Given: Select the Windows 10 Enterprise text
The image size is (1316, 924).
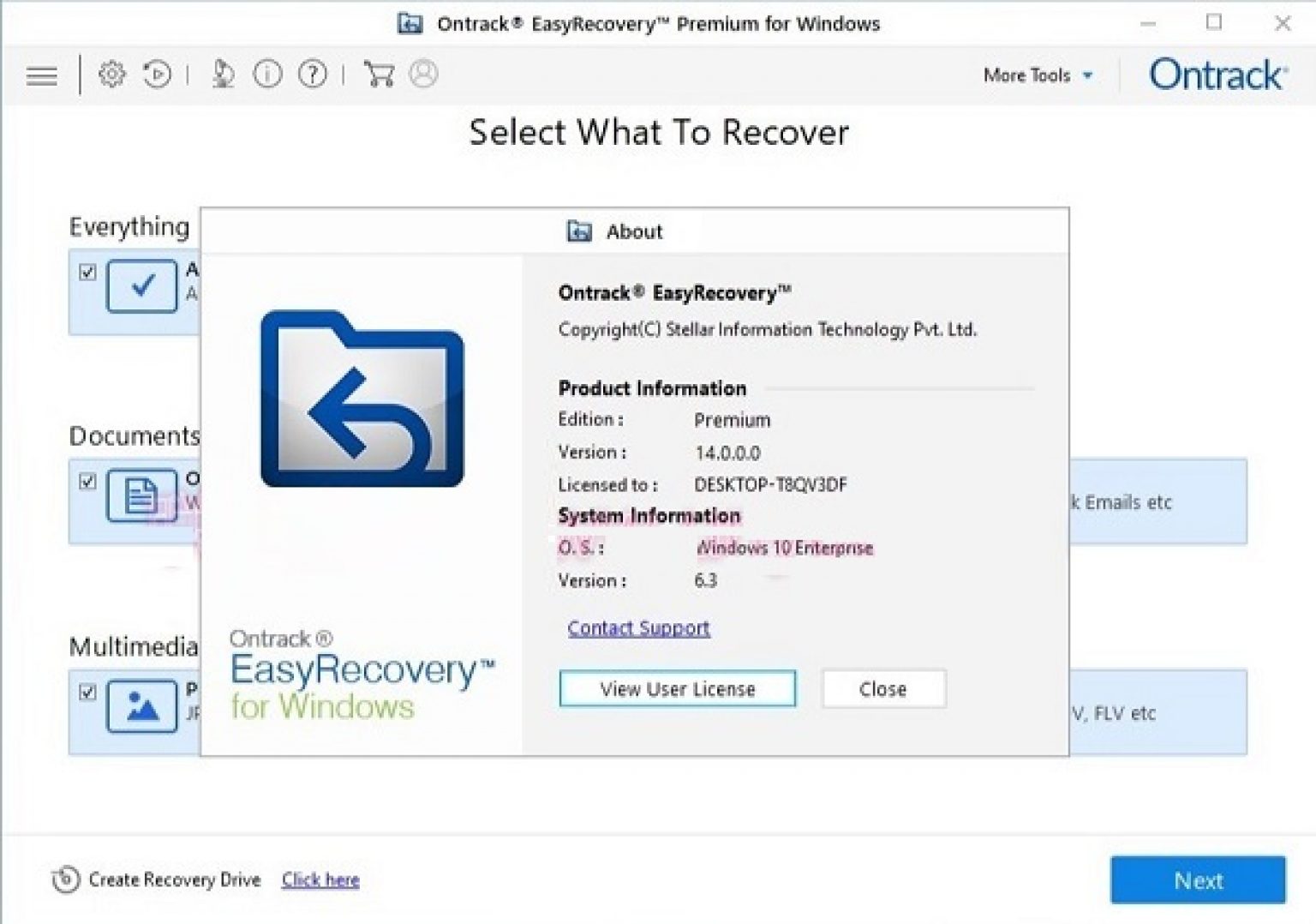Looking at the screenshot, I should 784,548.
